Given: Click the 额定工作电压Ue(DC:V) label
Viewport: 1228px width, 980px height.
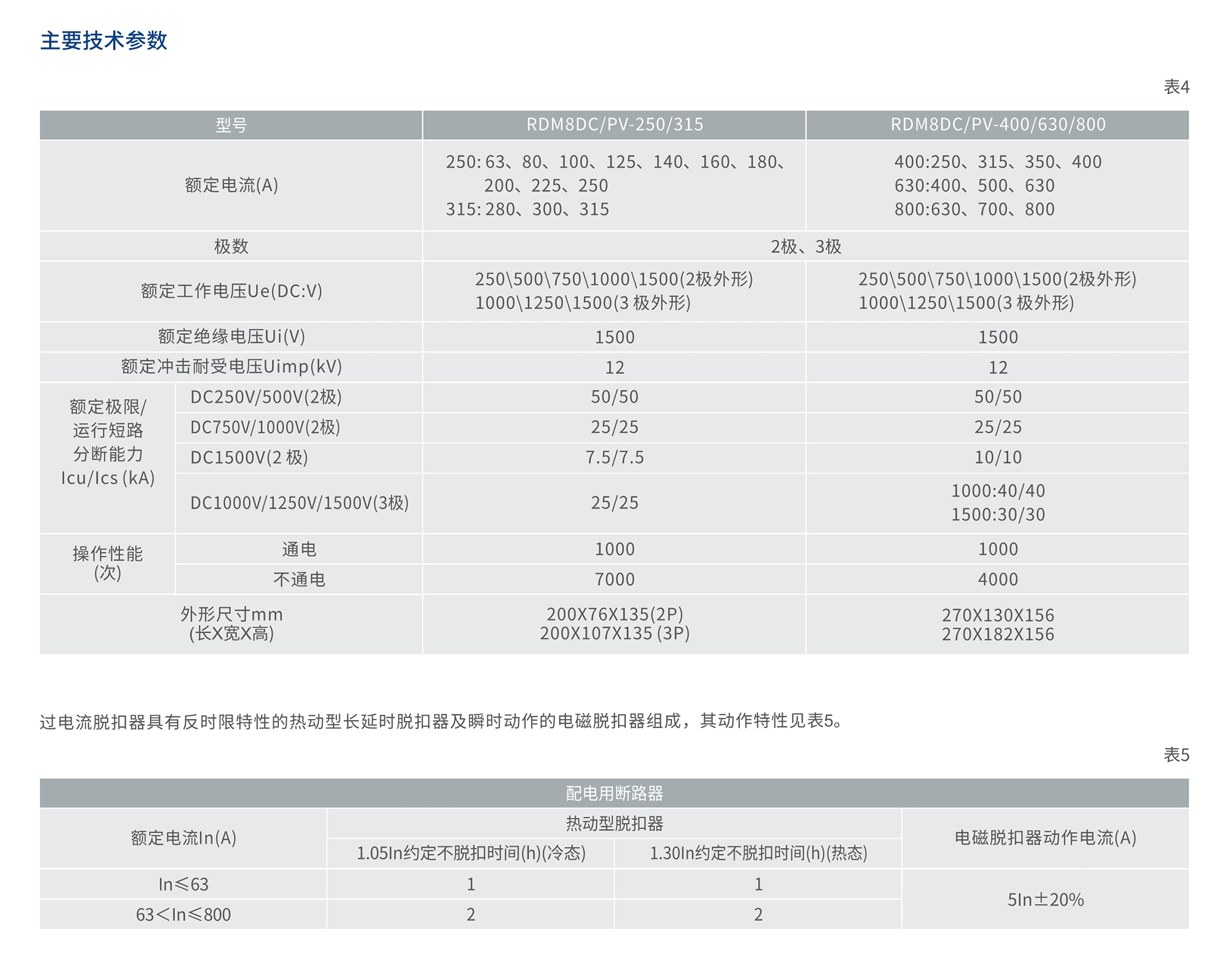Looking at the screenshot, I should click(231, 291).
